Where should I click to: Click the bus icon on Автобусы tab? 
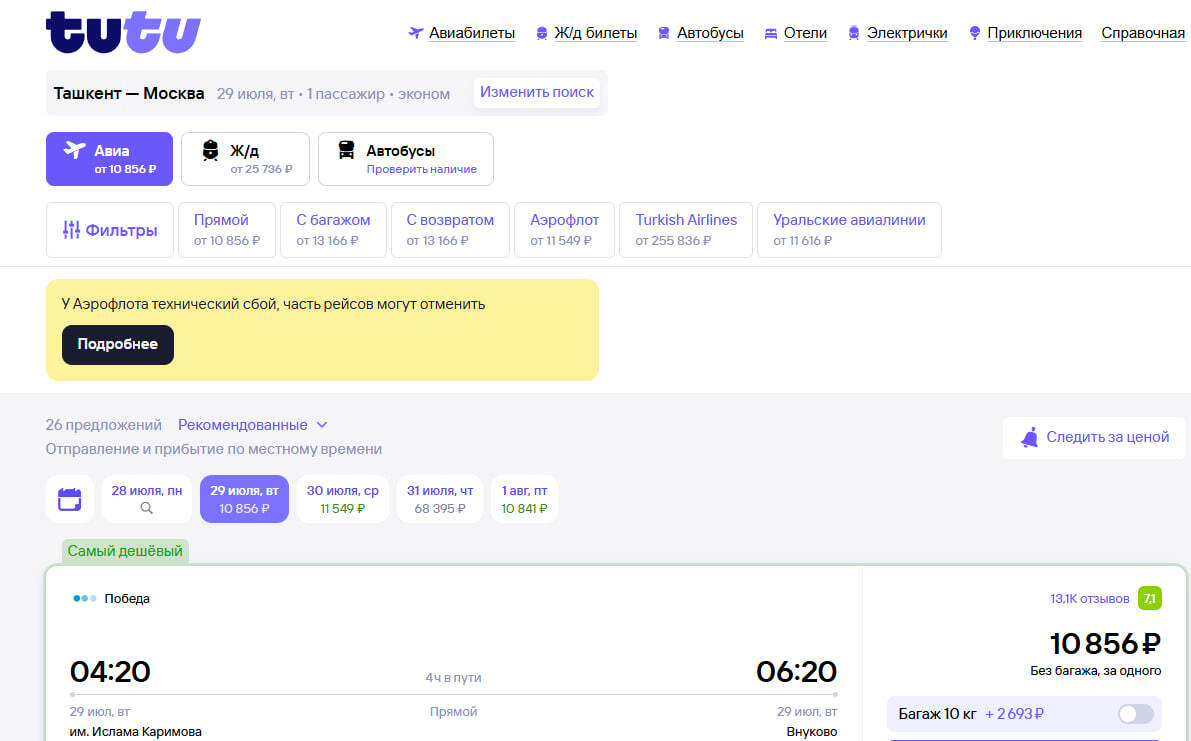point(346,151)
